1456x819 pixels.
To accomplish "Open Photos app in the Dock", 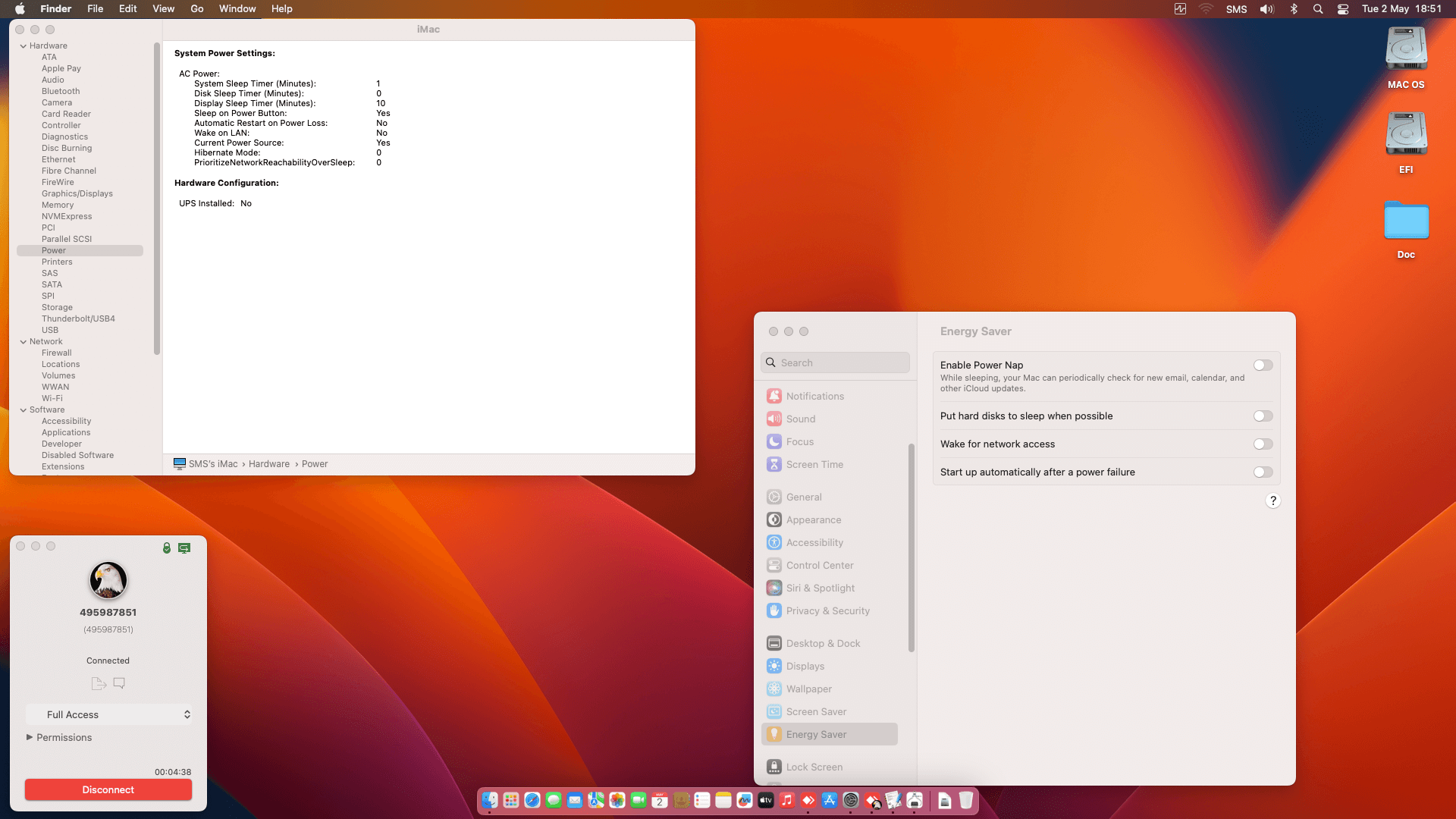I will pyautogui.click(x=617, y=800).
